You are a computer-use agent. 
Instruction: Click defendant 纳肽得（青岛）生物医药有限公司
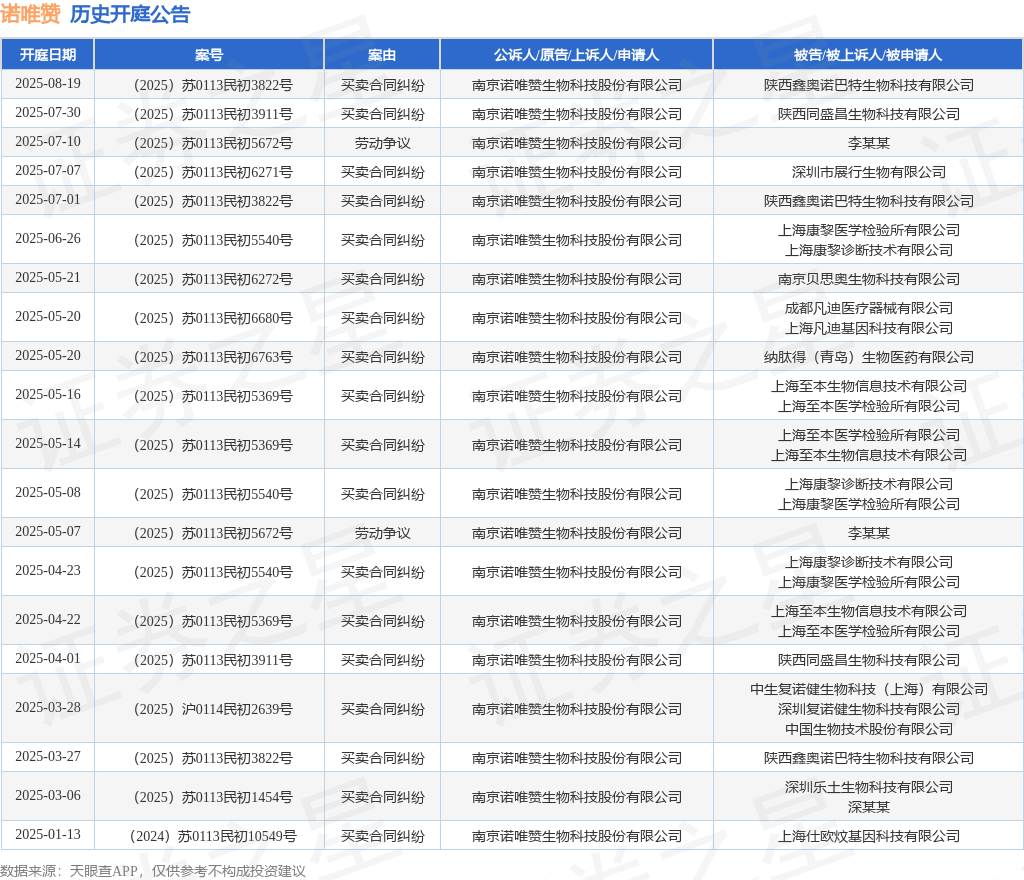[869, 358]
